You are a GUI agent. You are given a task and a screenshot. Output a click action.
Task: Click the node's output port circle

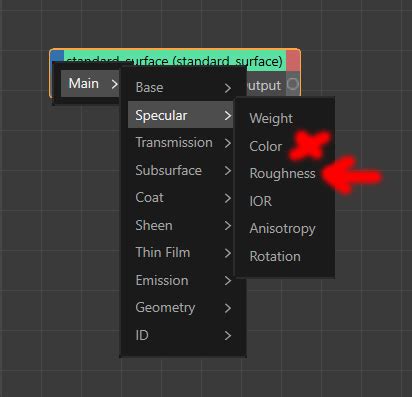(x=292, y=84)
